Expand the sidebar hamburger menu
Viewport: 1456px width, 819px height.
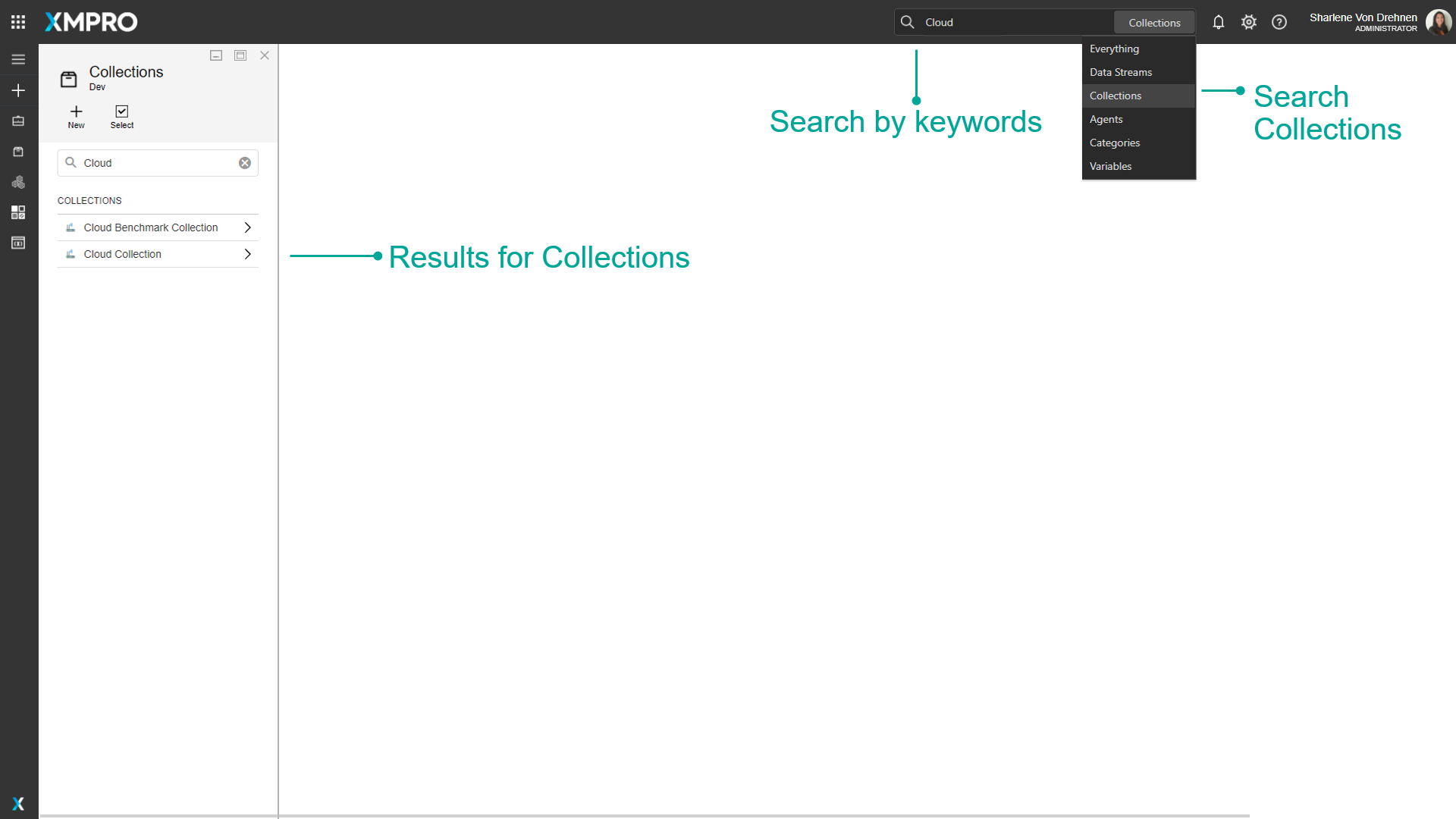tap(17, 58)
